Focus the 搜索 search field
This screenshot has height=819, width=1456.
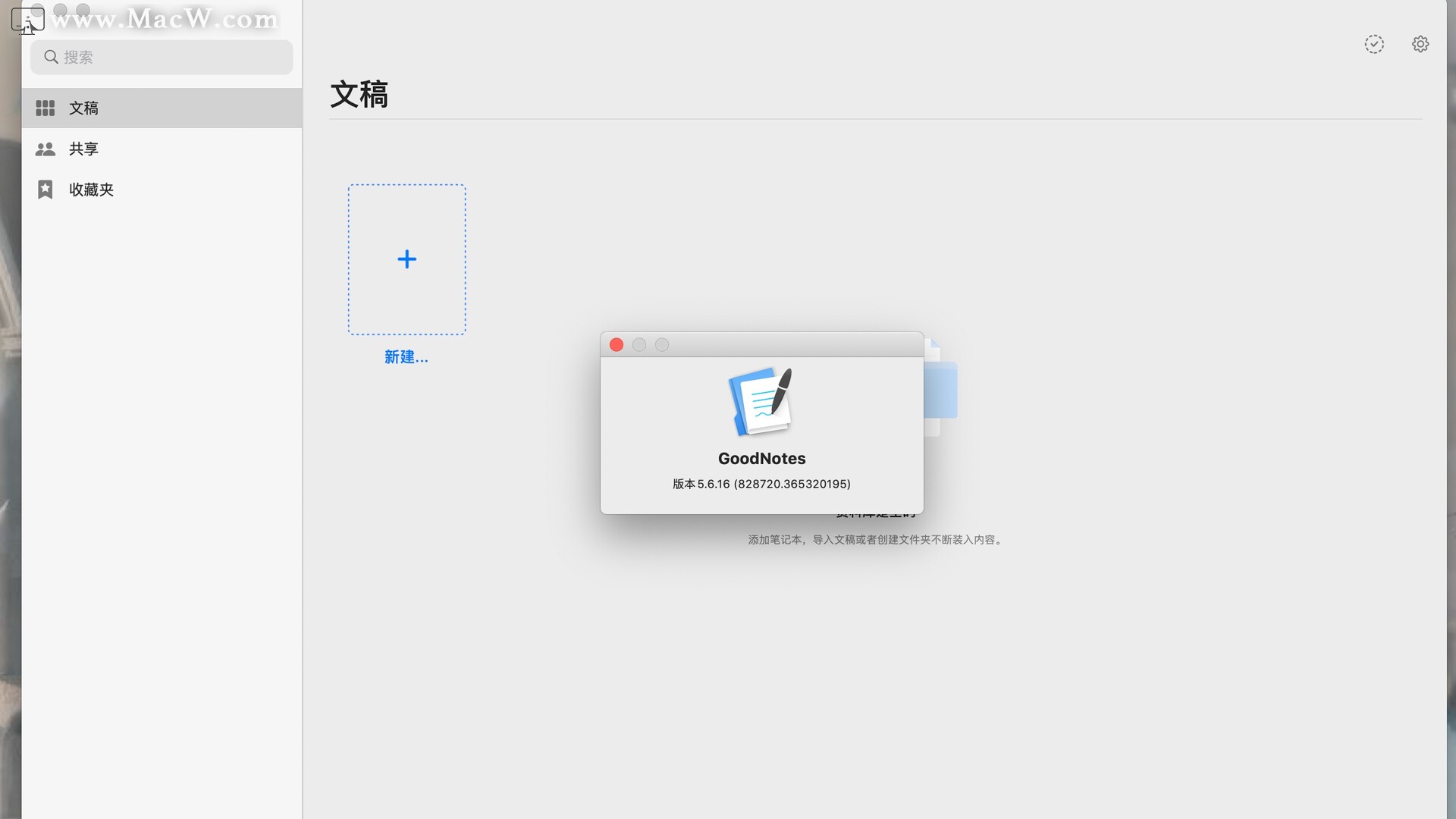tap(174, 57)
